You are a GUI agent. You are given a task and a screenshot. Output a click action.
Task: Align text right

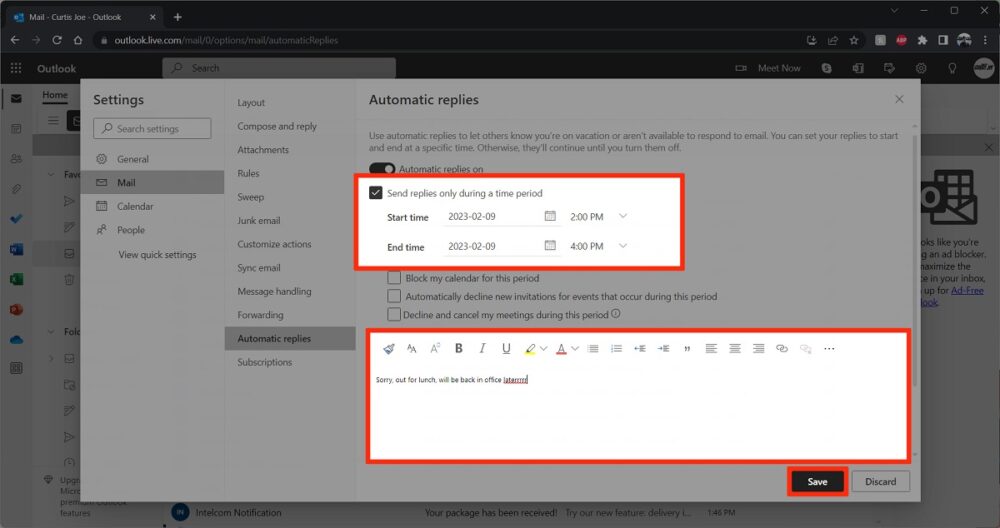tap(758, 348)
